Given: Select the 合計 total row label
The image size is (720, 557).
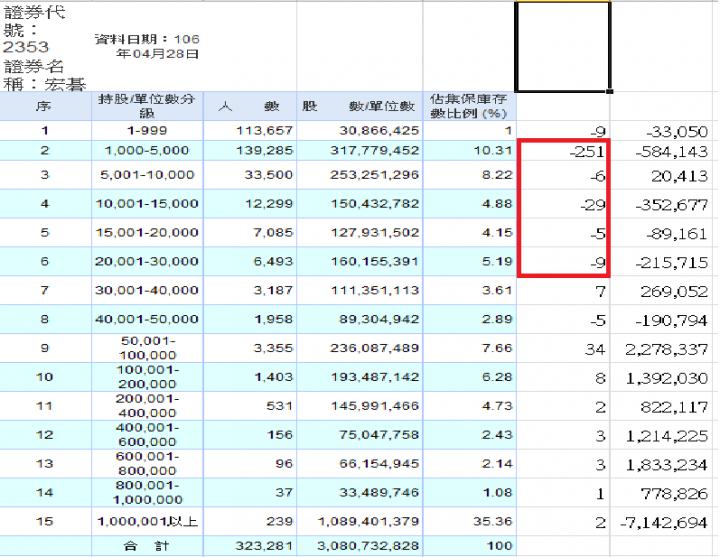Looking at the screenshot, I should point(147,546).
